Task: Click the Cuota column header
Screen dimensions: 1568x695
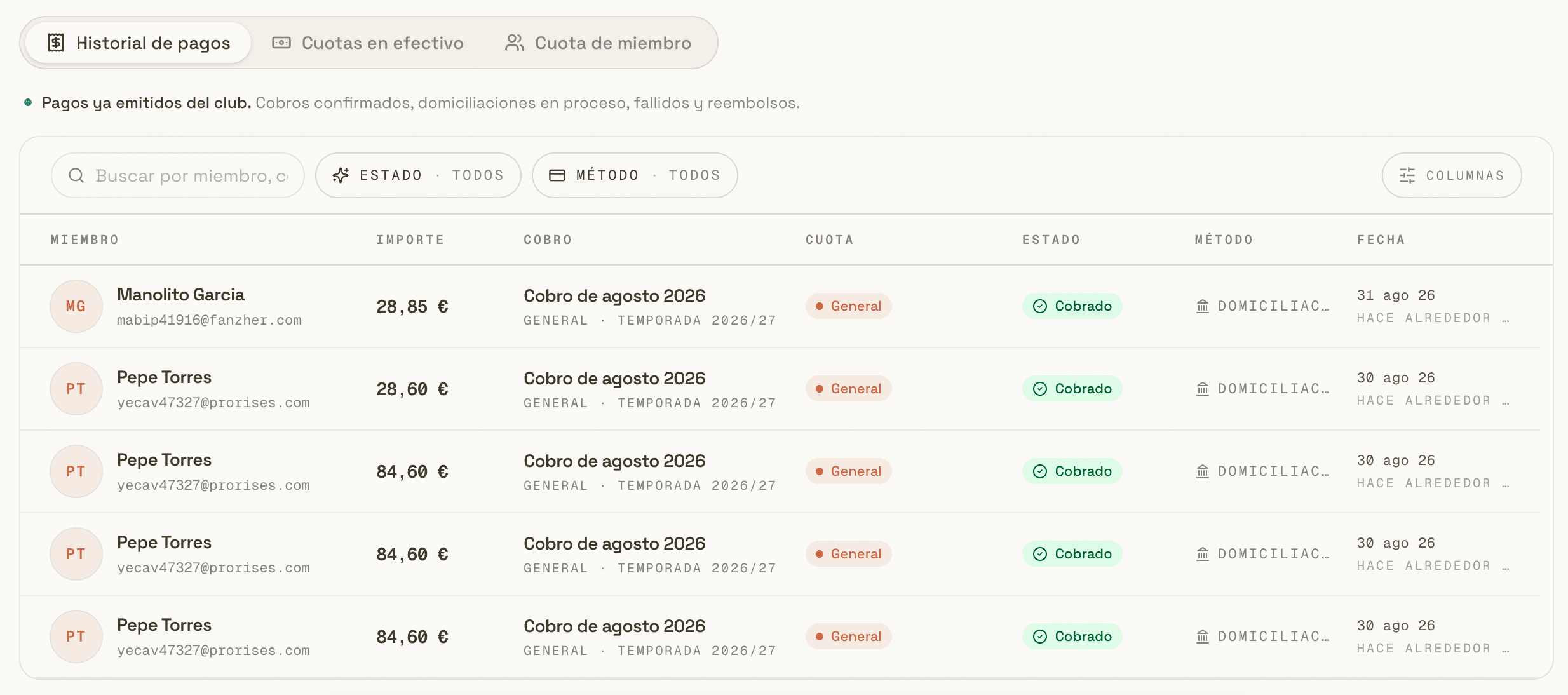Action: point(830,240)
